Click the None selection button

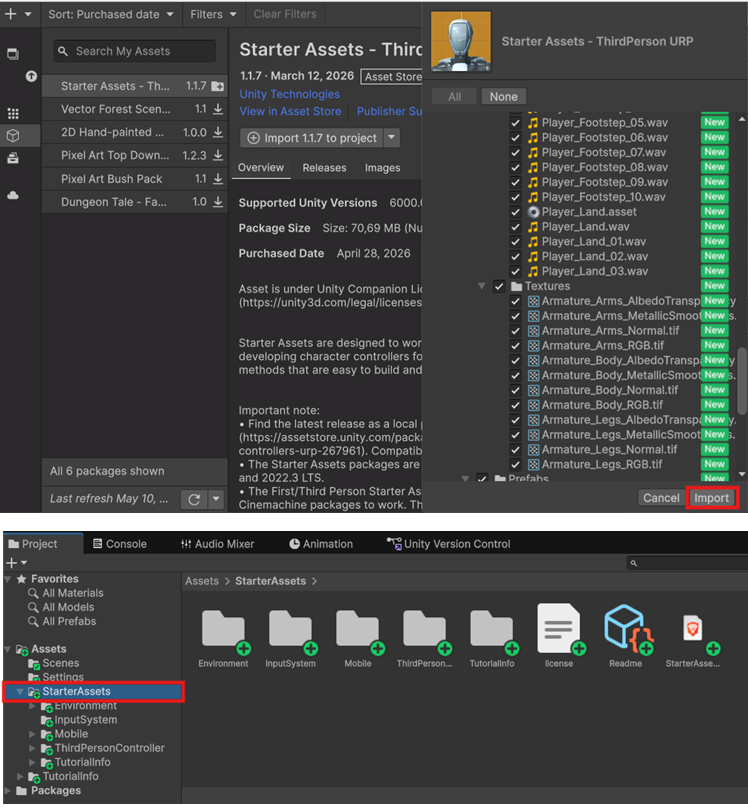(503, 97)
